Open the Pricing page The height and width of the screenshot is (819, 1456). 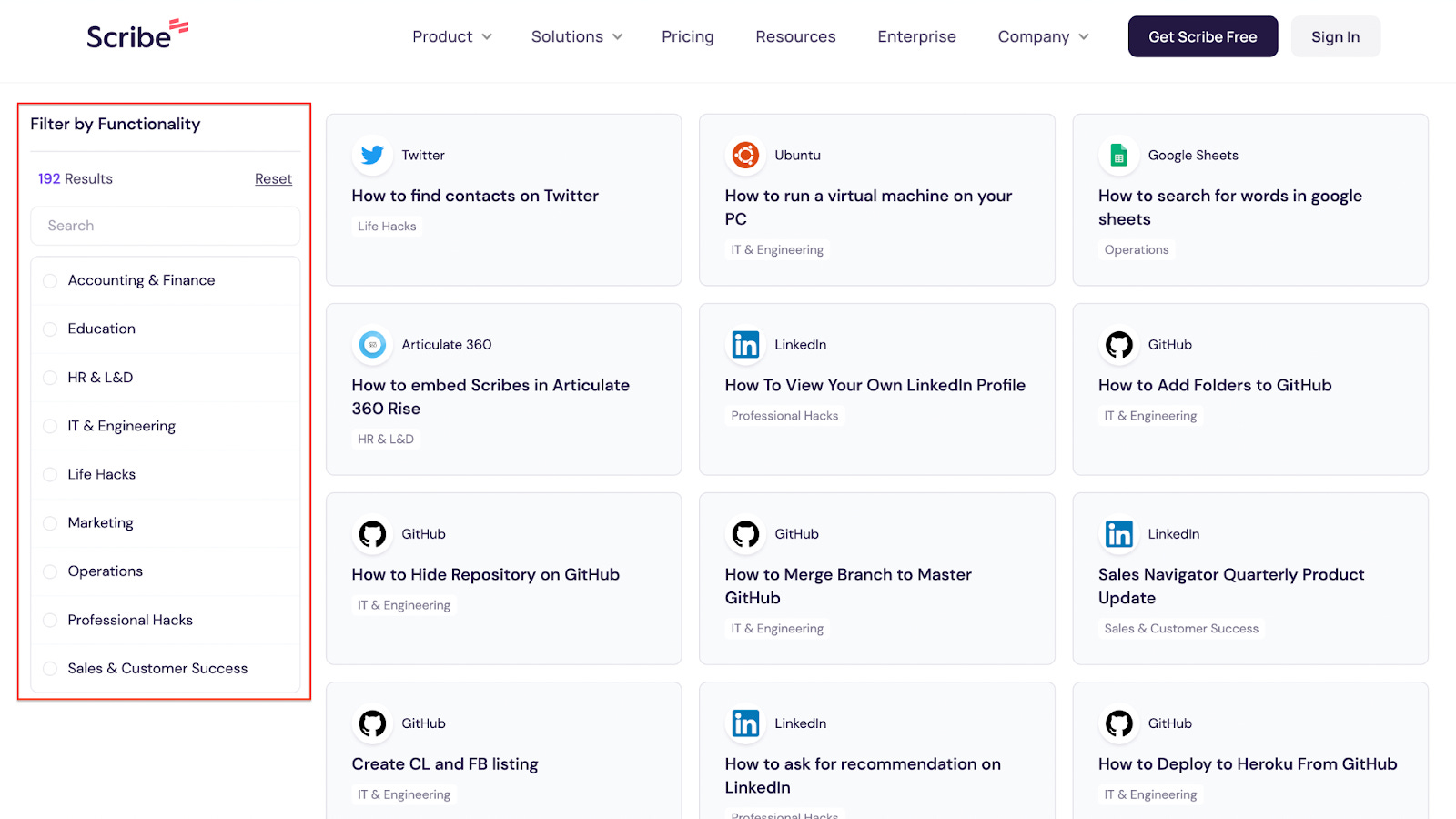coord(688,36)
